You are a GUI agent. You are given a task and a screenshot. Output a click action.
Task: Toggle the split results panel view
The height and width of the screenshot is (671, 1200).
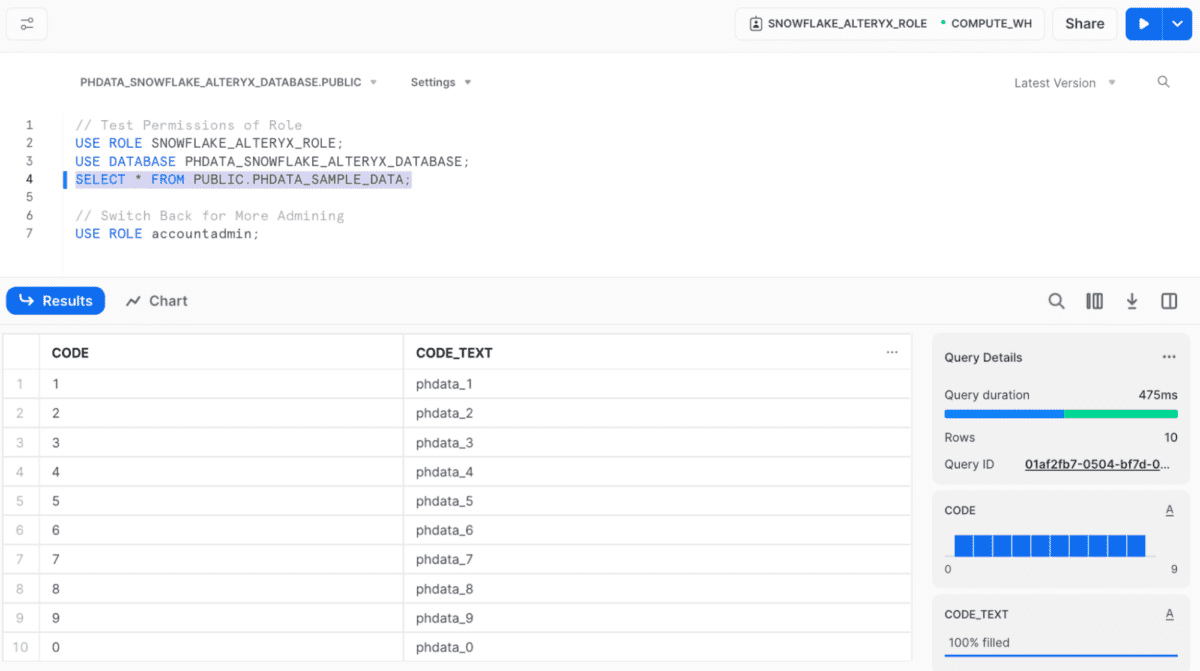pos(1168,300)
